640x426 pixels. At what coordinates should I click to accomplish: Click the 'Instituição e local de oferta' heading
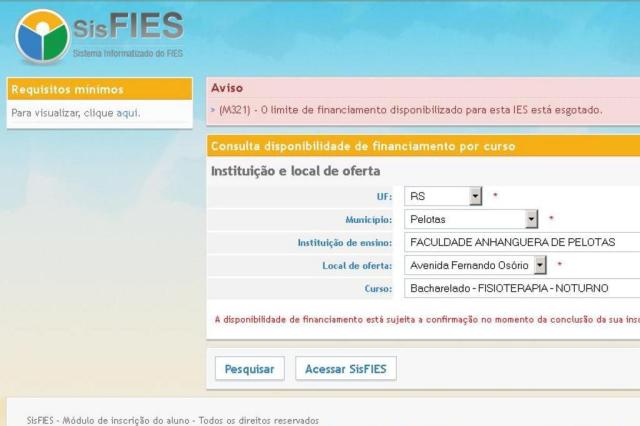(296, 171)
